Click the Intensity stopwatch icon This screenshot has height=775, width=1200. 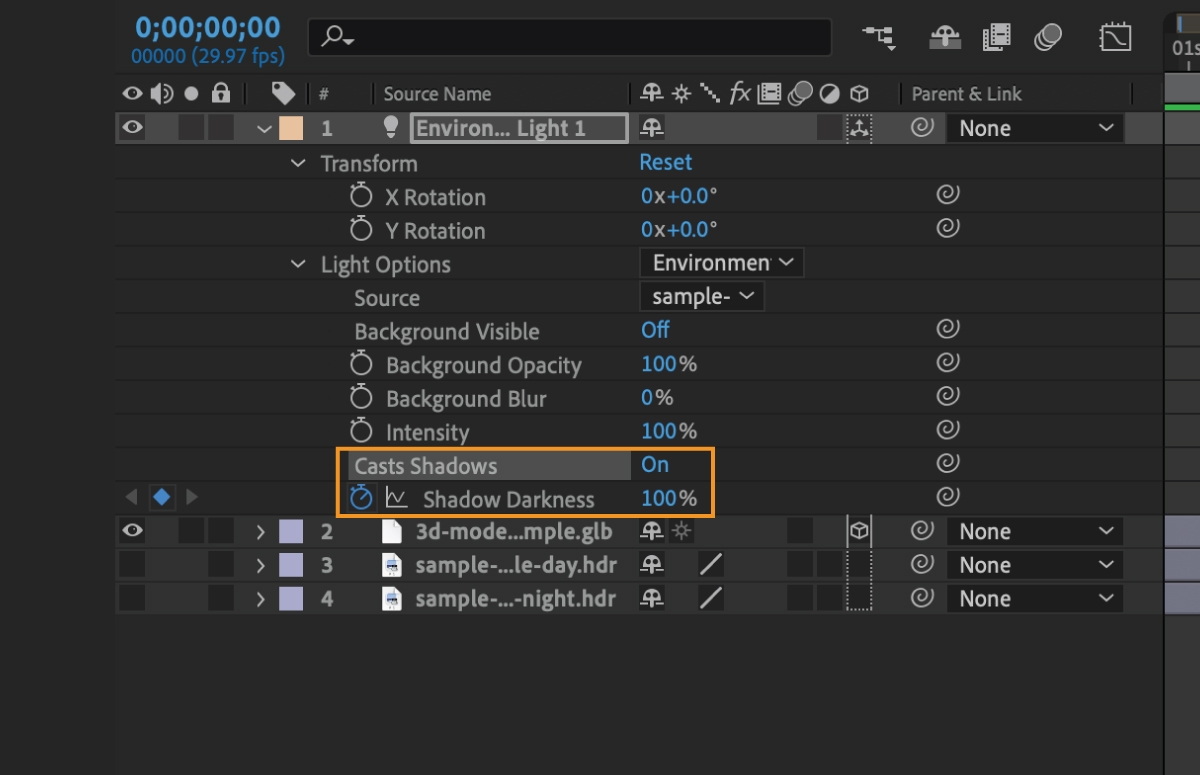(361, 431)
